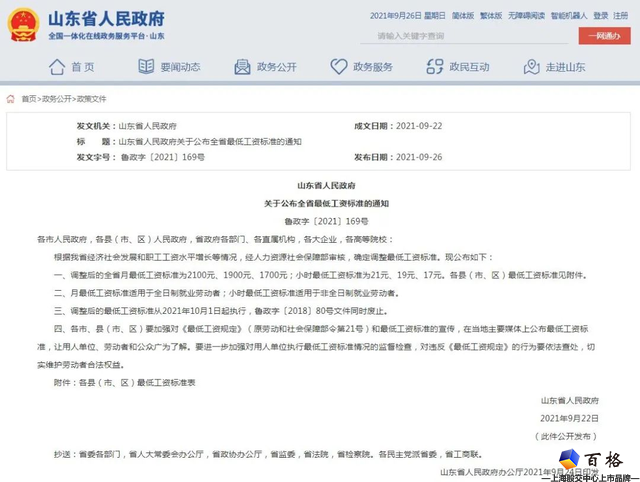Click the date text 2021年9月26日 星期日
Viewport: 640px width, 482px height.
407,16
